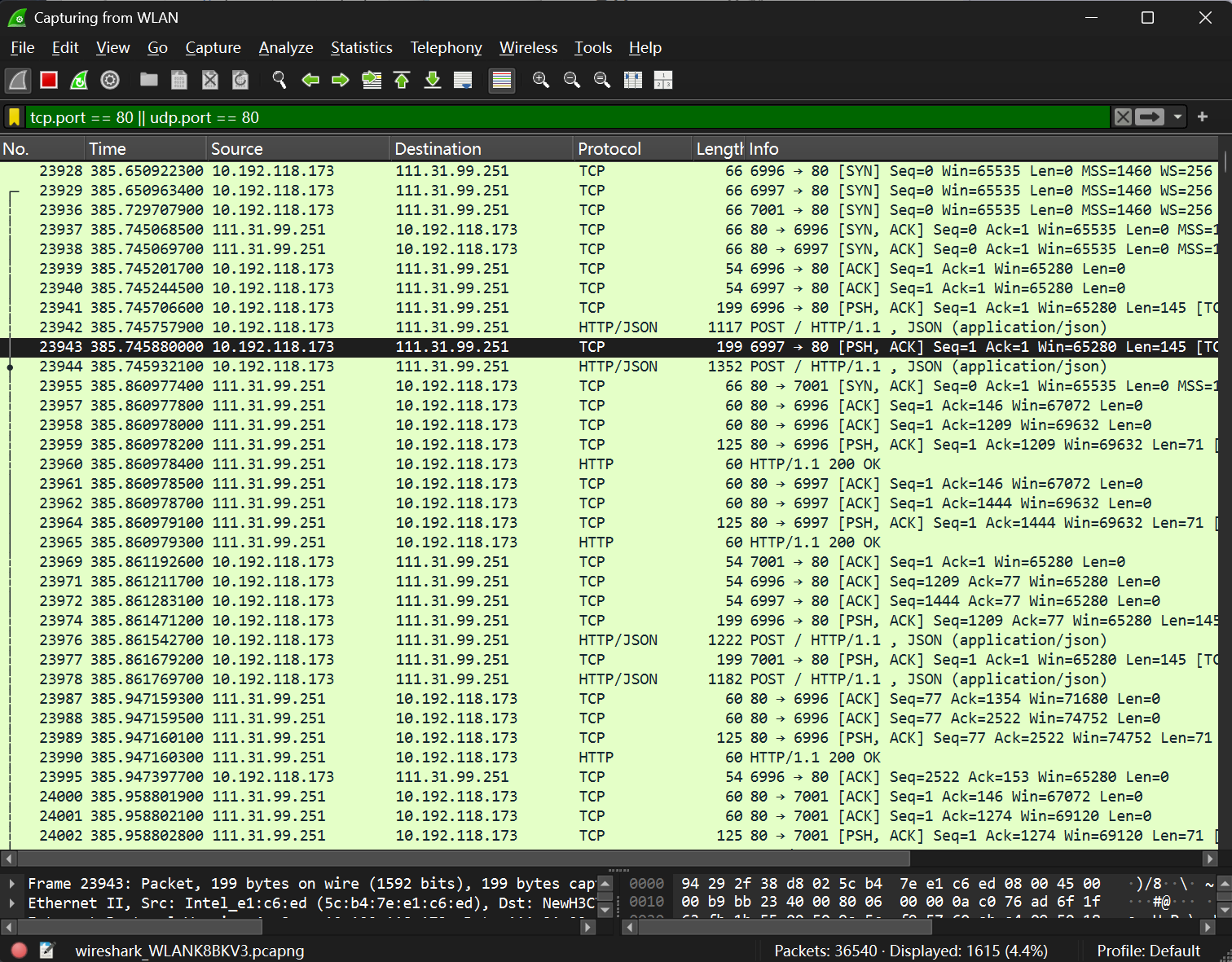Click inside the display filter field
Screen dimensions: 1232x962
click(568, 117)
